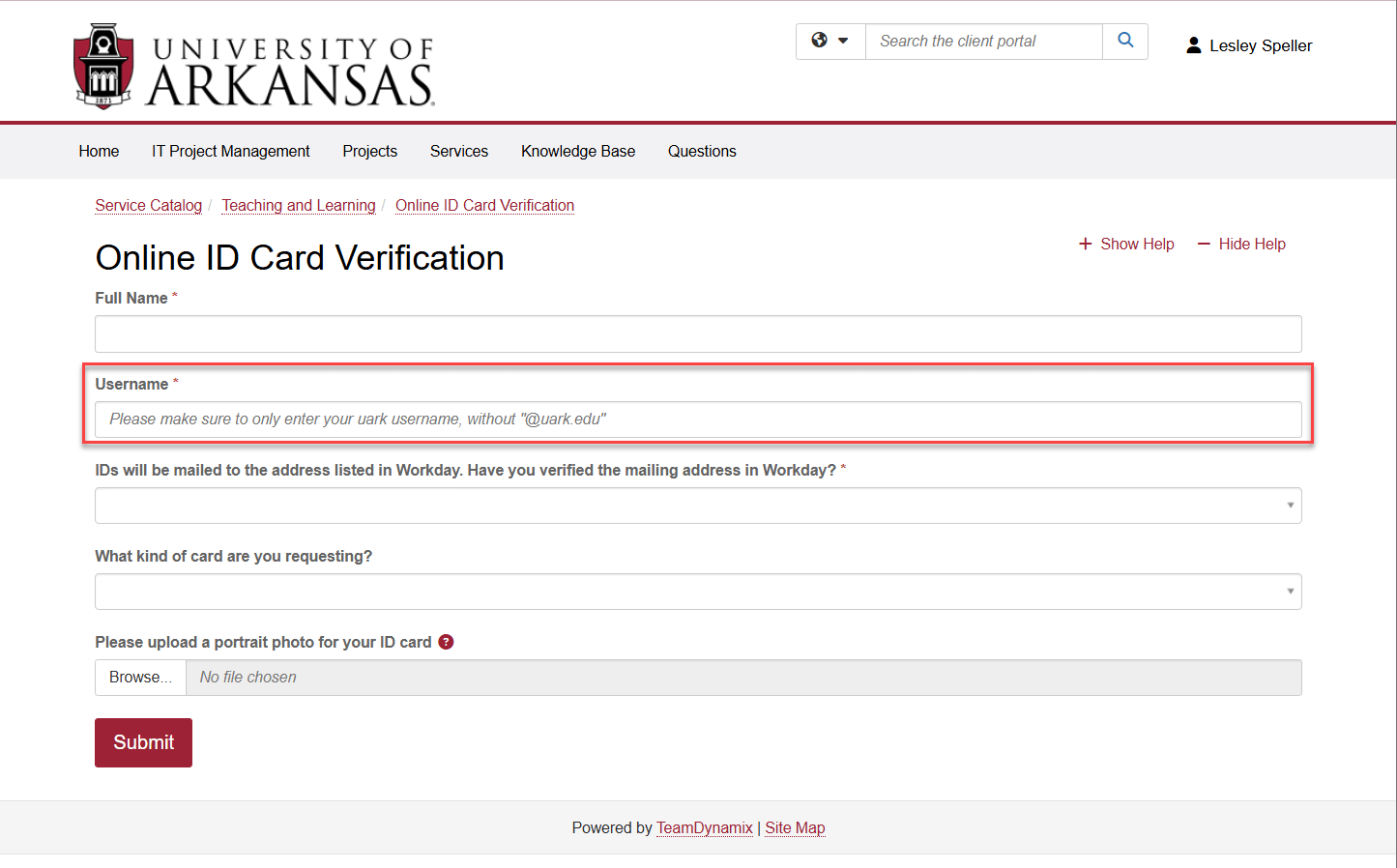Open the TeamDynamix footer link
The image size is (1397, 868).
point(704,827)
